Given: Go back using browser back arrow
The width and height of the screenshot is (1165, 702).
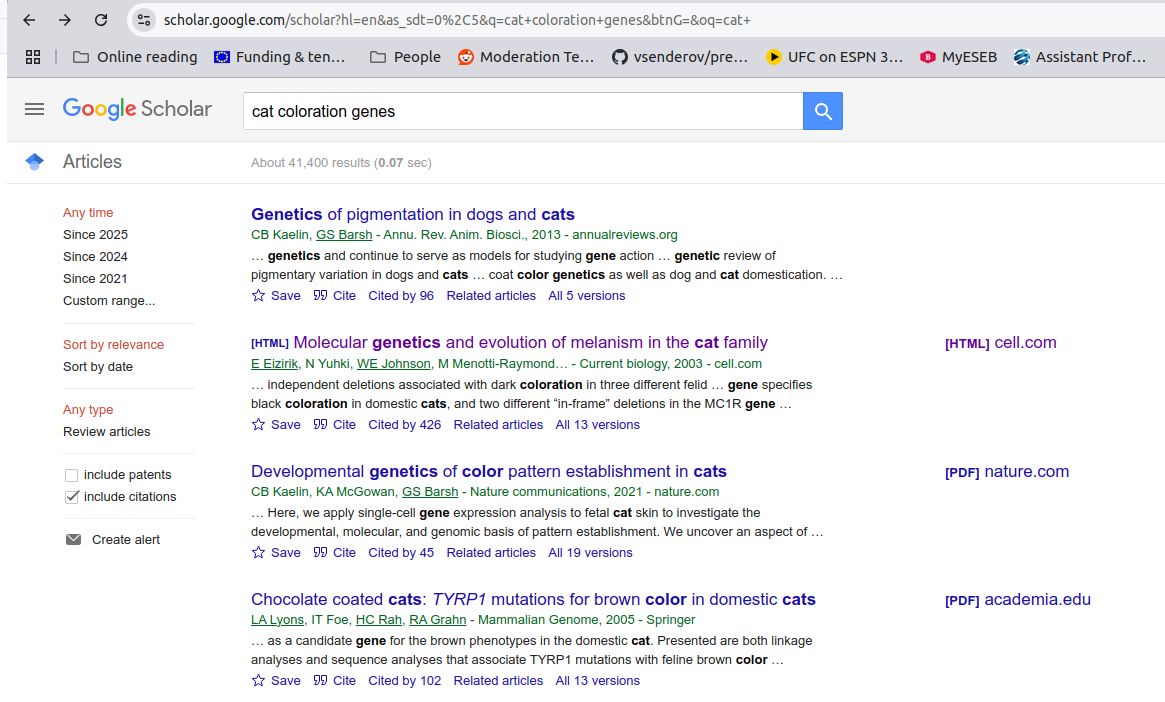Looking at the screenshot, I should (x=29, y=20).
